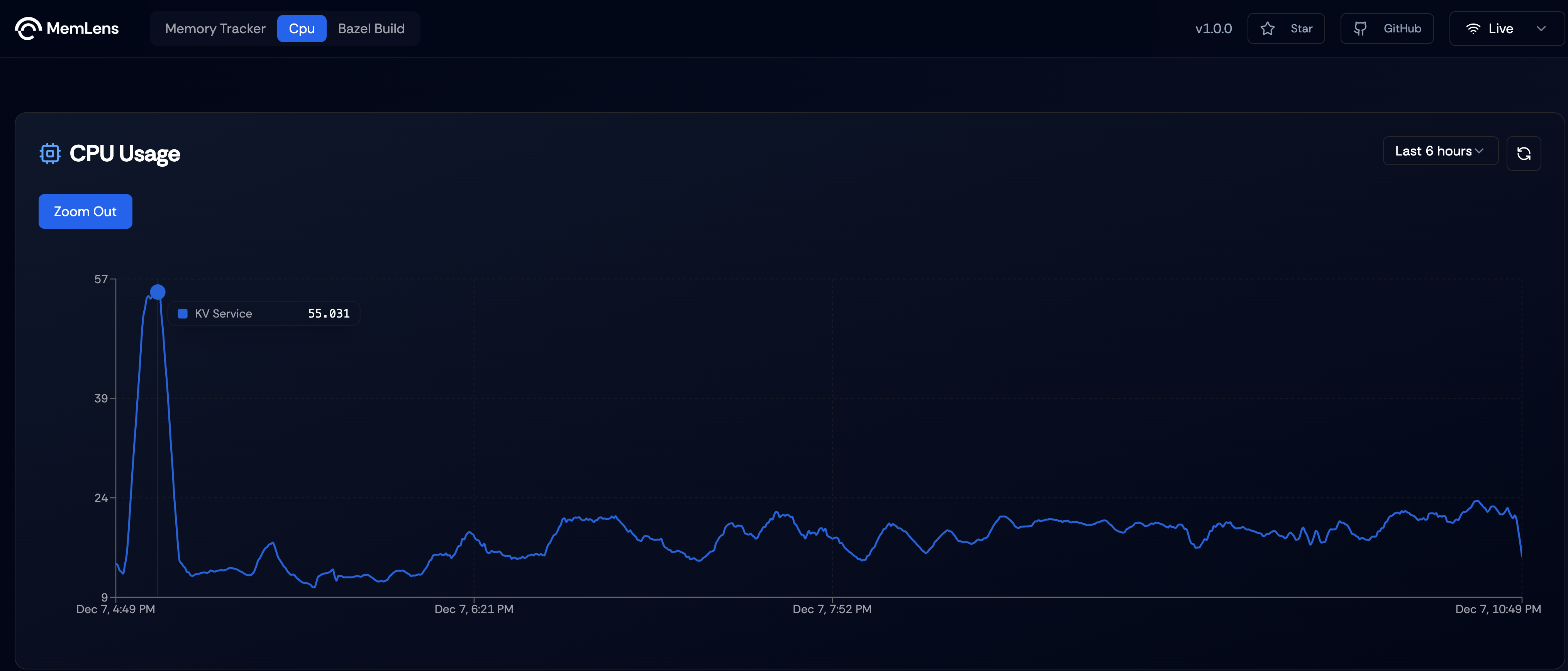Click the Dec 7, 4:49 PM axis label
This screenshot has width=1568, height=671.
coord(116,609)
